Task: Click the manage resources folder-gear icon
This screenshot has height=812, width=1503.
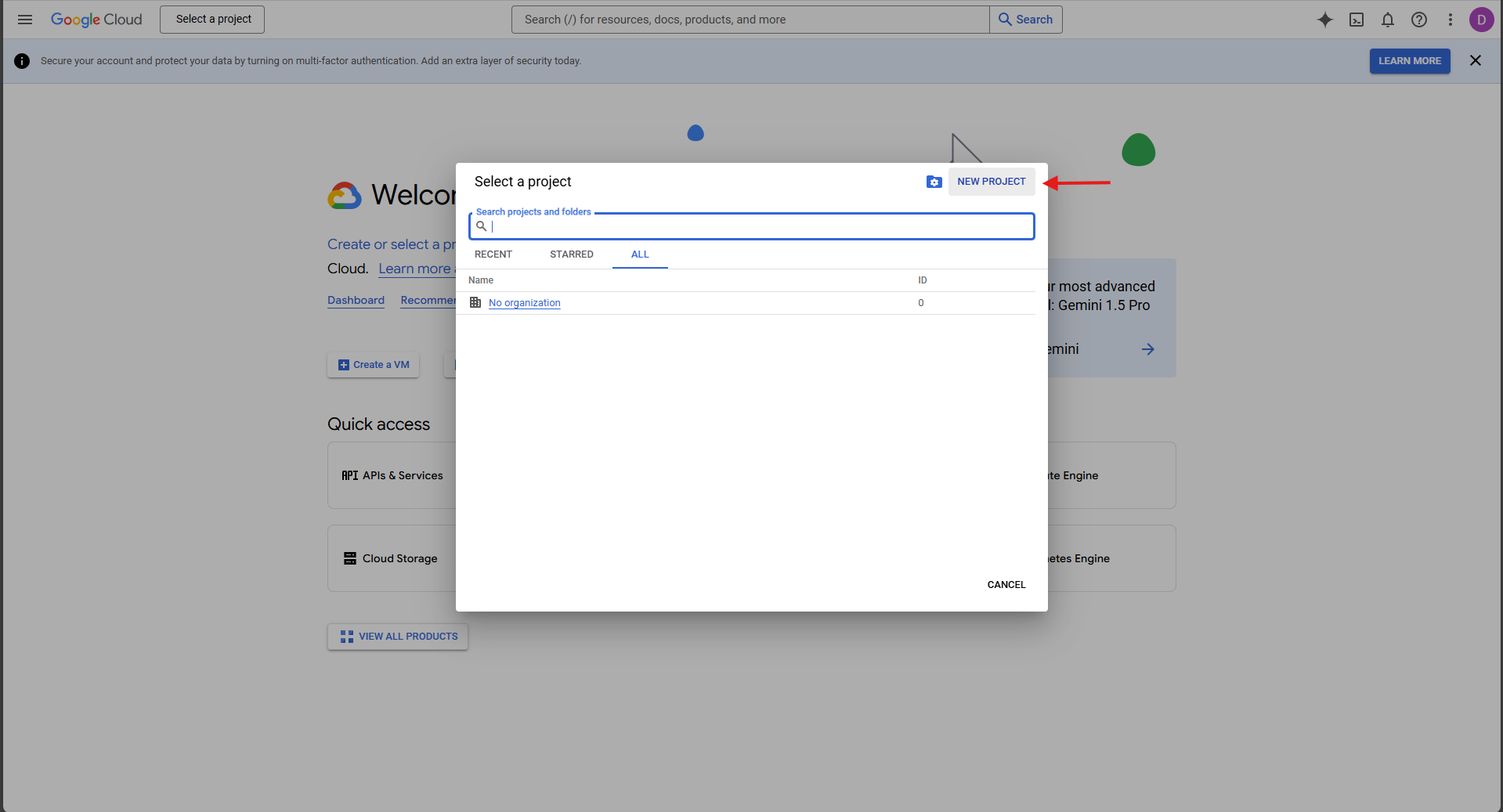Action: pos(934,182)
